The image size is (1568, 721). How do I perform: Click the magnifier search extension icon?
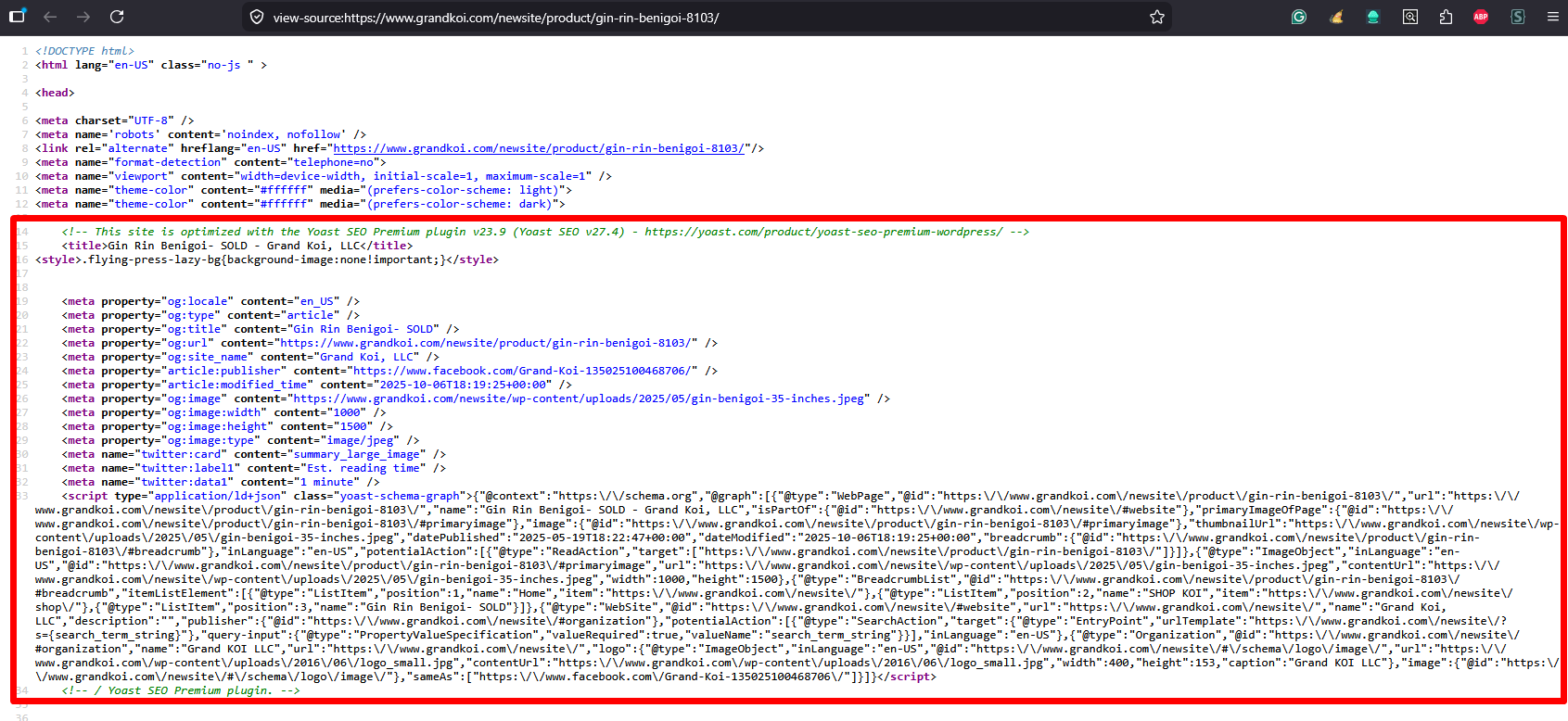pos(1409,17)
